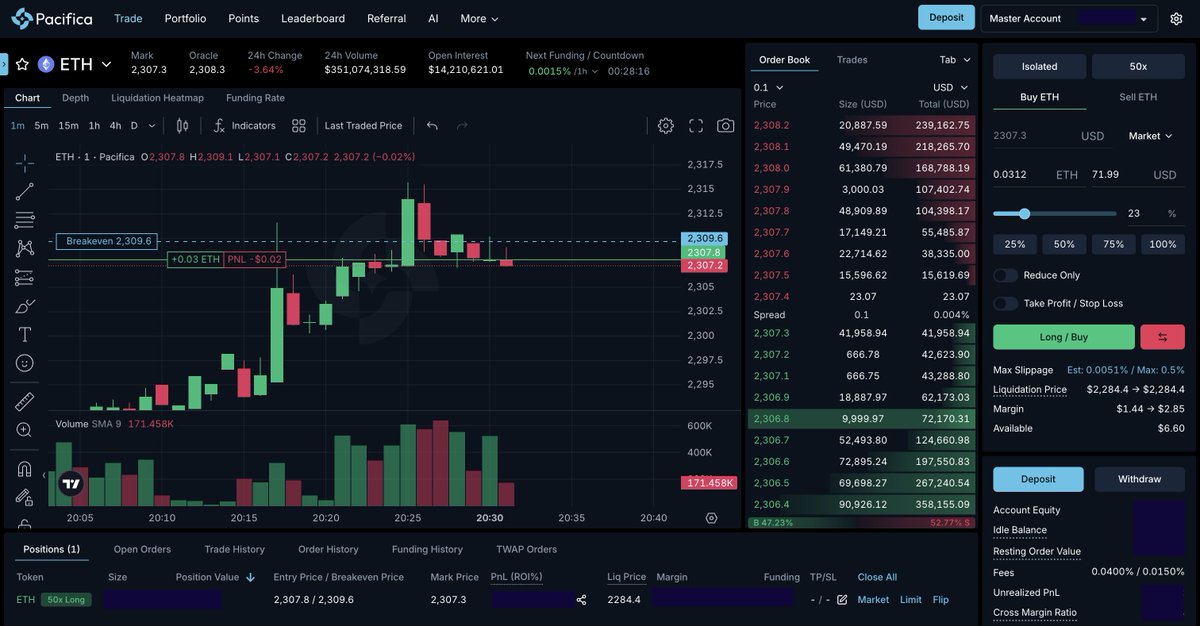Change order book USD unit dropdown
This screenshot has height=626, width=1200.
951,88
